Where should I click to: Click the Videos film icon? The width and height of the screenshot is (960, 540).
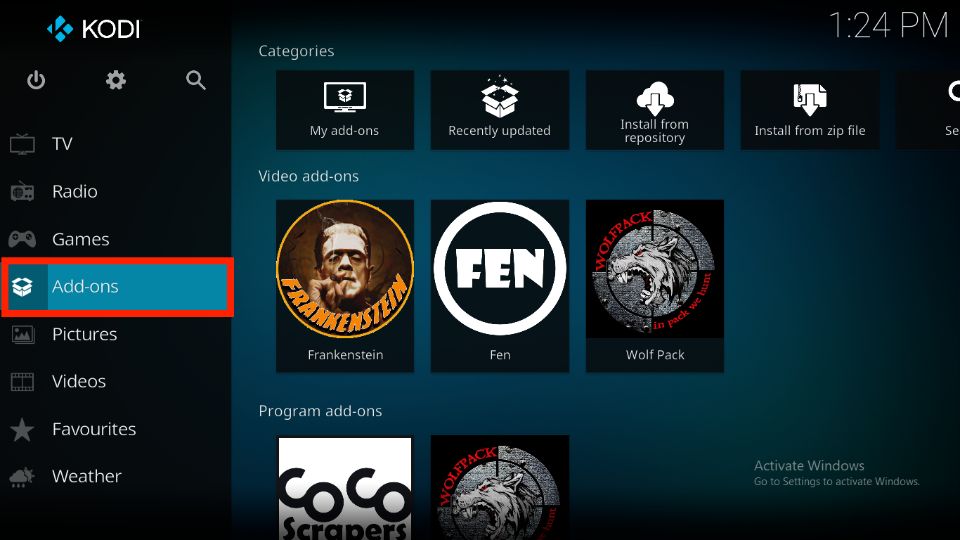[22, 381]
